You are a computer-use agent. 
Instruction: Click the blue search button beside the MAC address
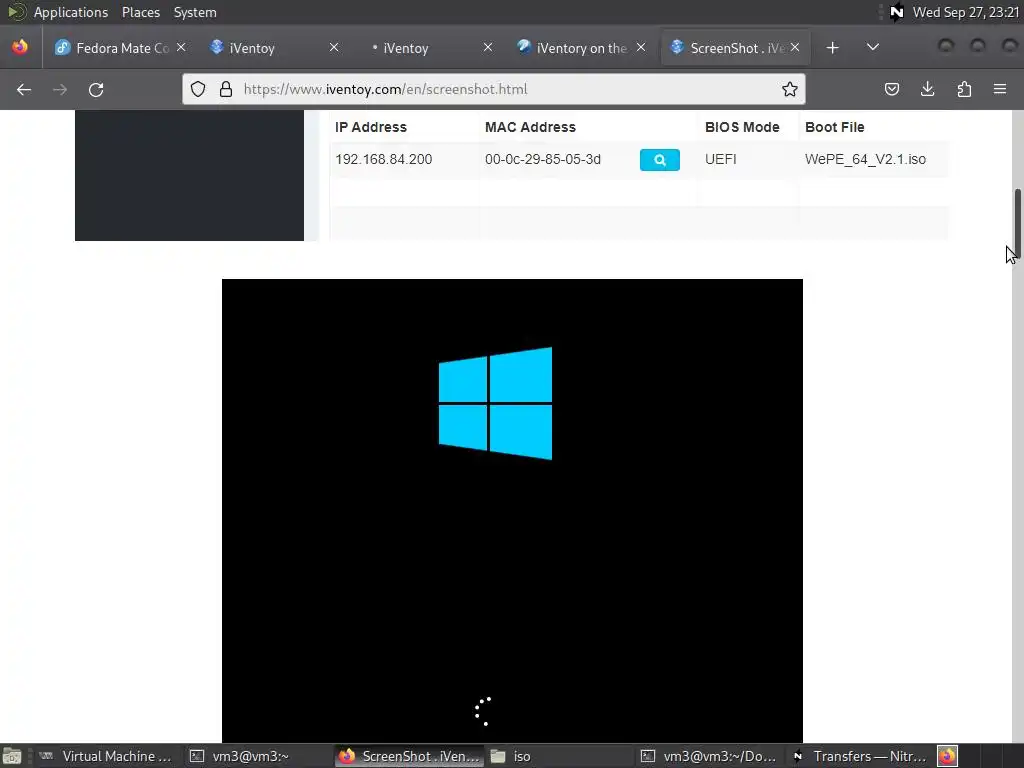[x=660, y=160]
